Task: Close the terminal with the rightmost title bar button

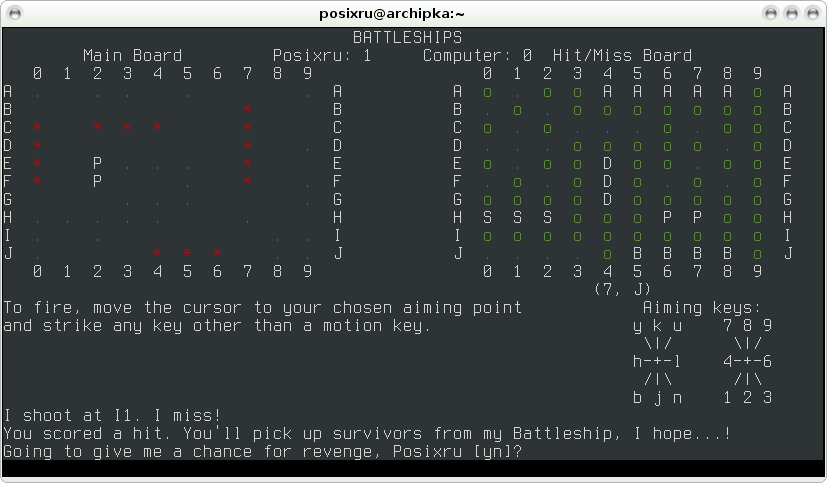Action: [x=813, y=13]
